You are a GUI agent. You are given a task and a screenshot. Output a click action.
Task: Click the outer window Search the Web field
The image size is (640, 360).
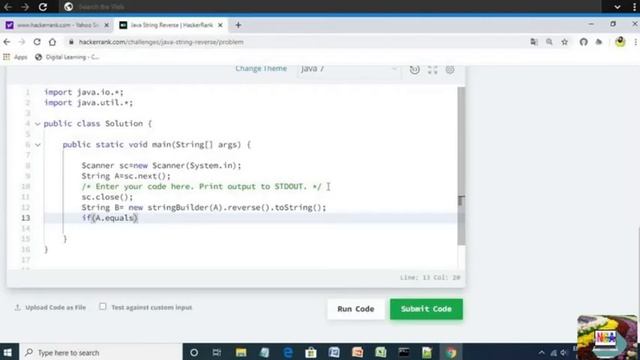(x=331, y=7)
